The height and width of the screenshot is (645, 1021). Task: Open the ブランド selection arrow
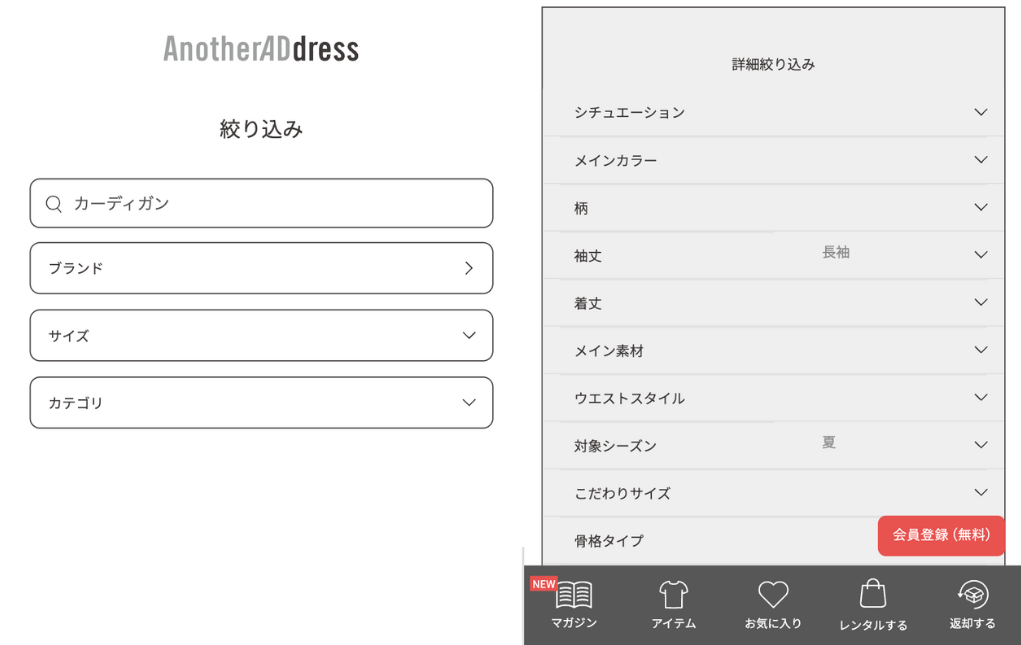tap(469, 268)
